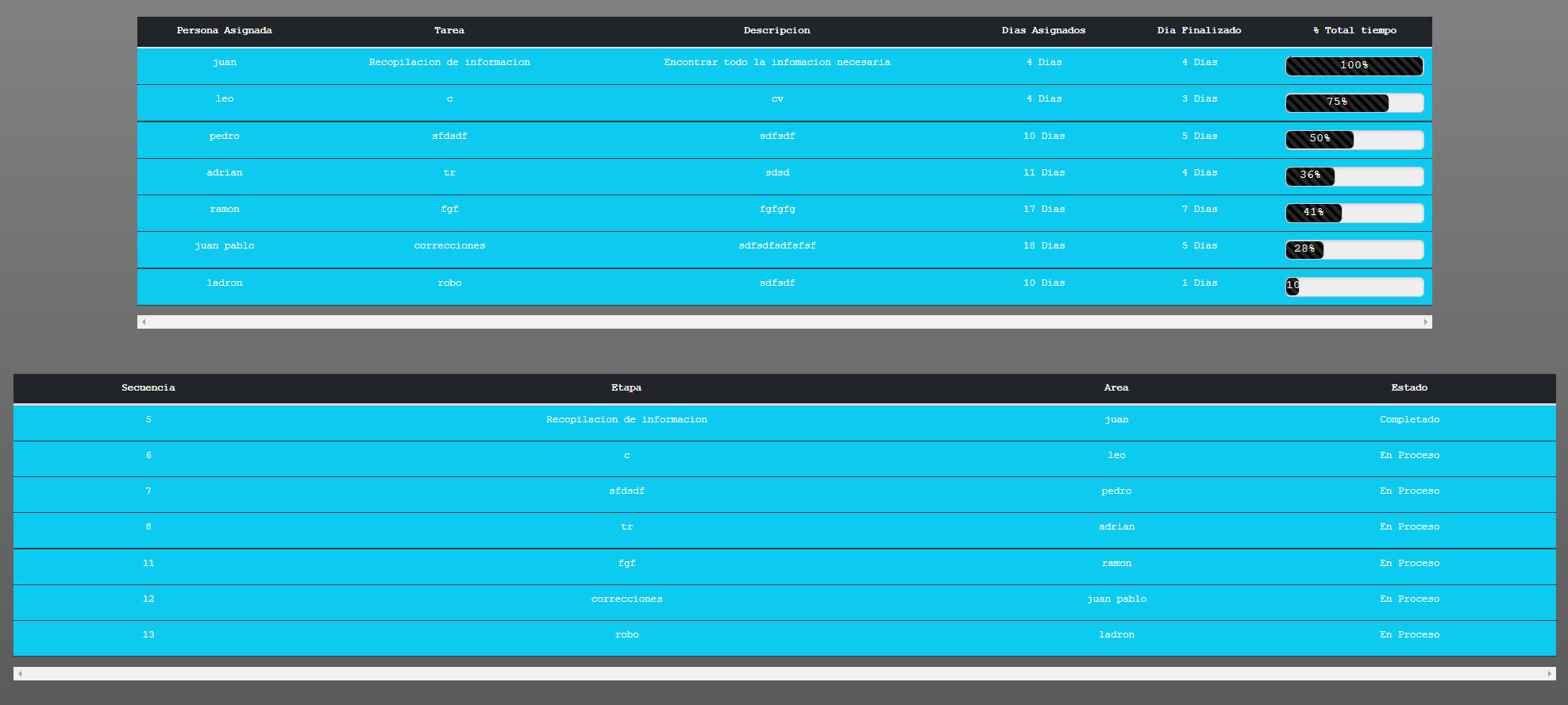Screen dimensions: 1568x705
Task: Click sequence number 11
Action: pyautogui.click(x=148, y=563)
